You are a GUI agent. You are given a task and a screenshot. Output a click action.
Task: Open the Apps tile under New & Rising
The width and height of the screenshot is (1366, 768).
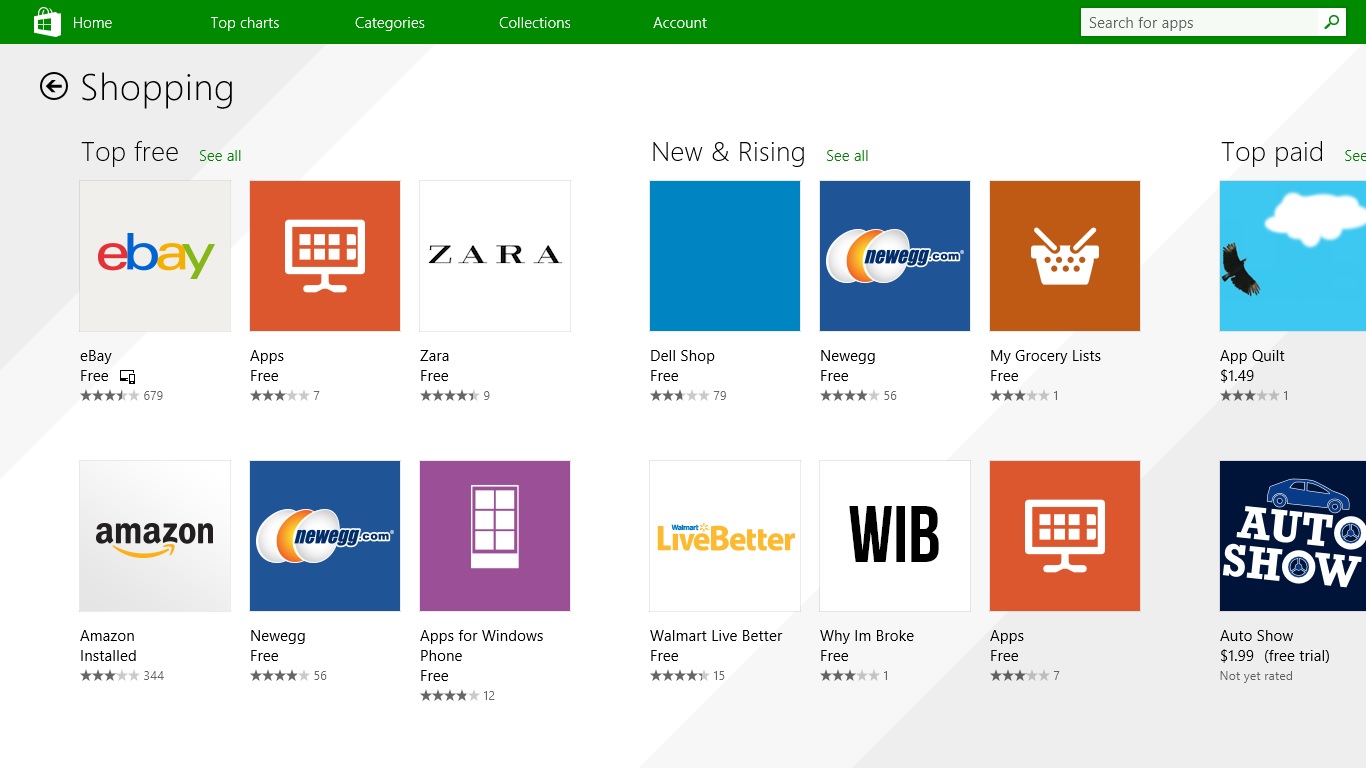pos(1065,536)
